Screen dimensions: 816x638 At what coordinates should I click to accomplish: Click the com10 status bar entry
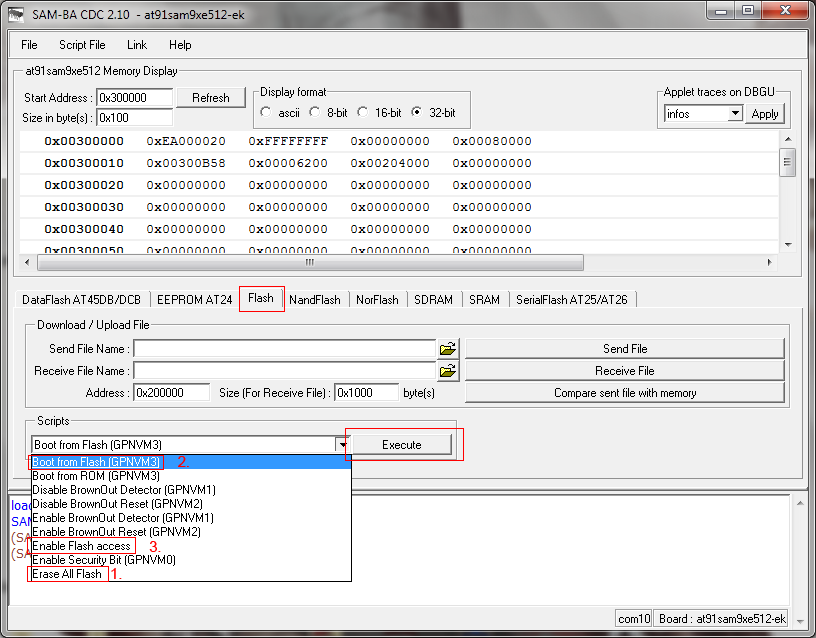pyautogui.click(x=633, y=619)
